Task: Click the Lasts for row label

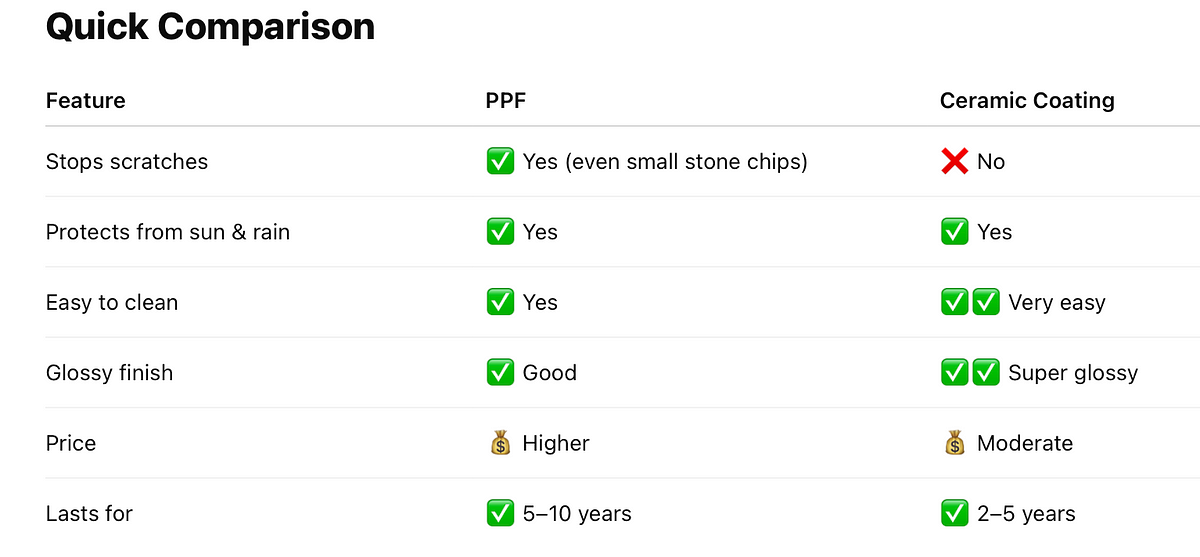Action: tap(89, 514)
